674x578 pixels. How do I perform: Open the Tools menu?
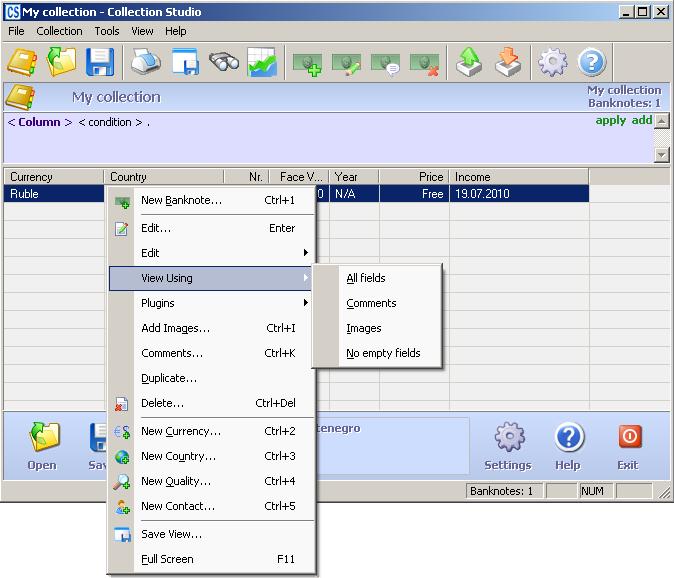coord(107,31)
